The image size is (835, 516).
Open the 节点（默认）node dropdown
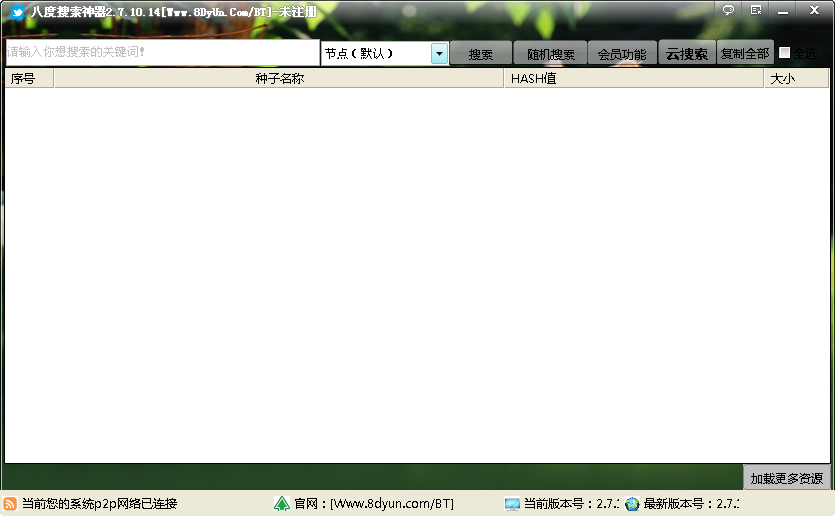coord(384,53)
